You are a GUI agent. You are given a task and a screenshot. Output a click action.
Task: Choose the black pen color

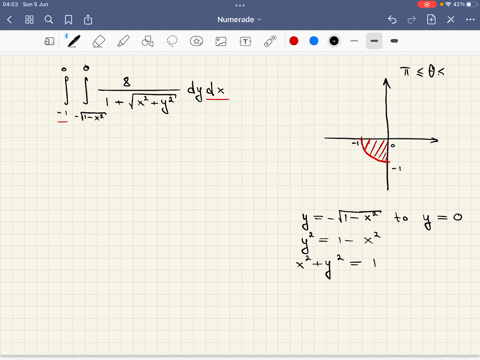click(334, 41)
